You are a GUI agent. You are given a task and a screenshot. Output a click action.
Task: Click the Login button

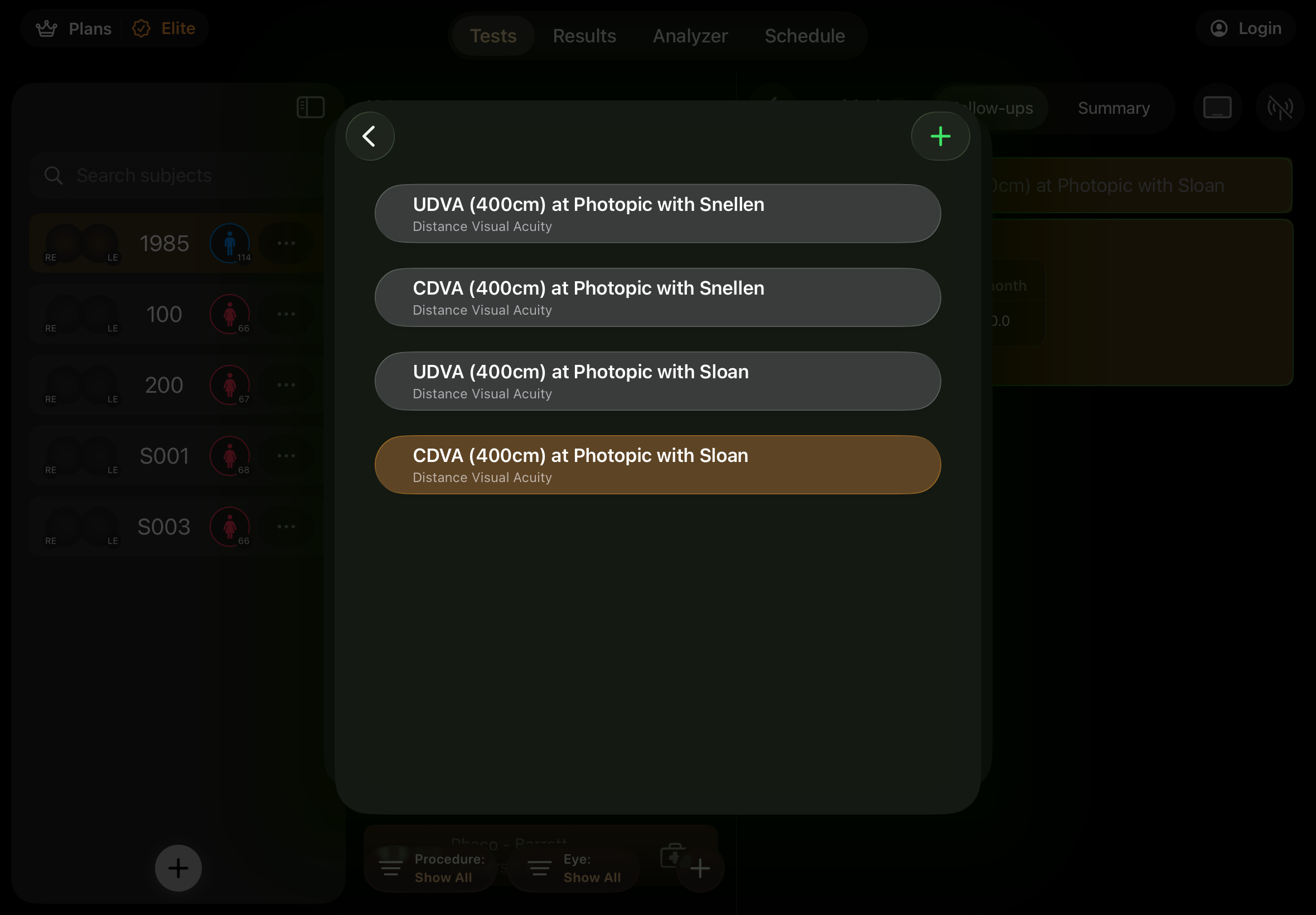coord(1246,28)
